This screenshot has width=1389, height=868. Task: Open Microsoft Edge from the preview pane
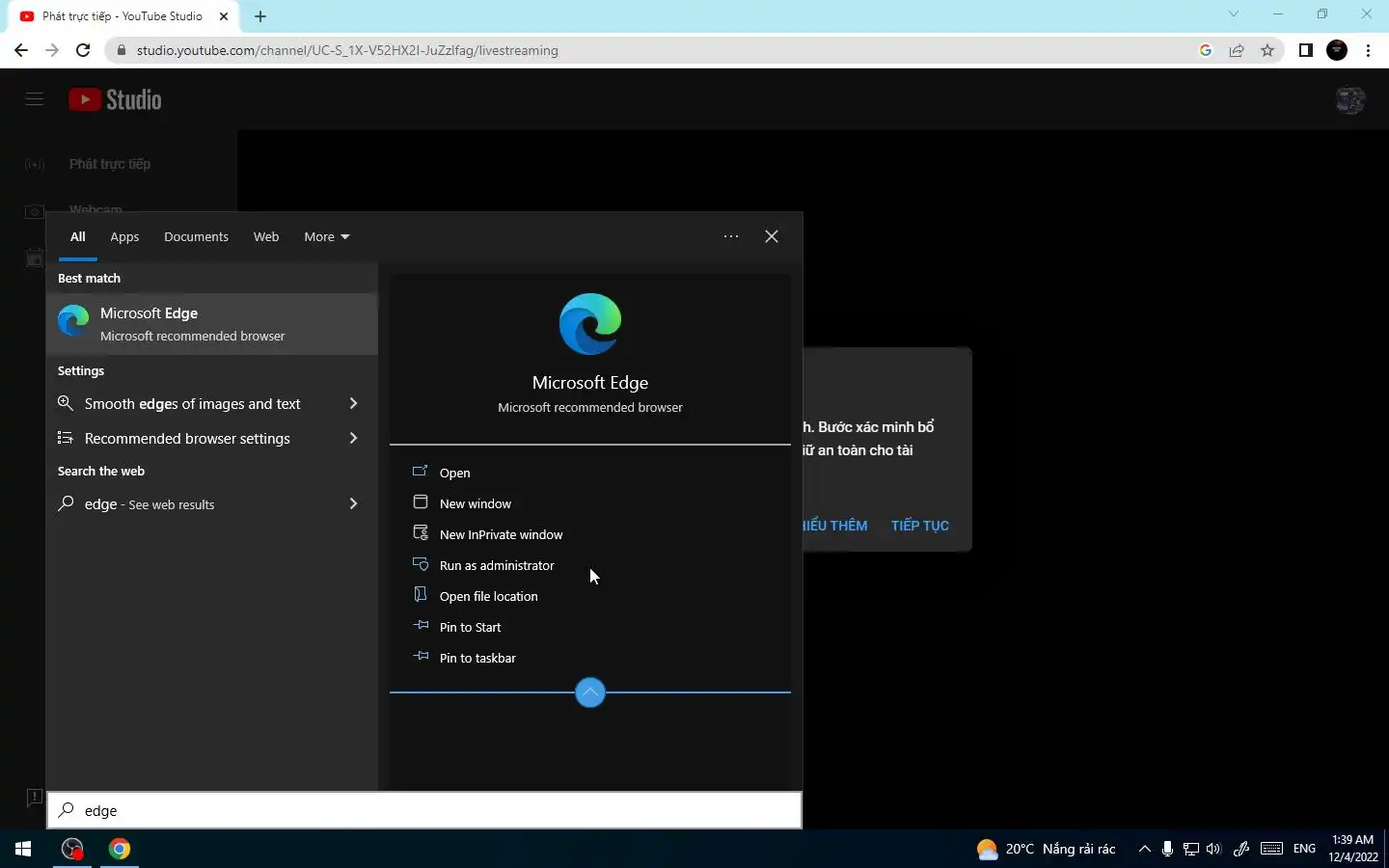coord(454,473)
